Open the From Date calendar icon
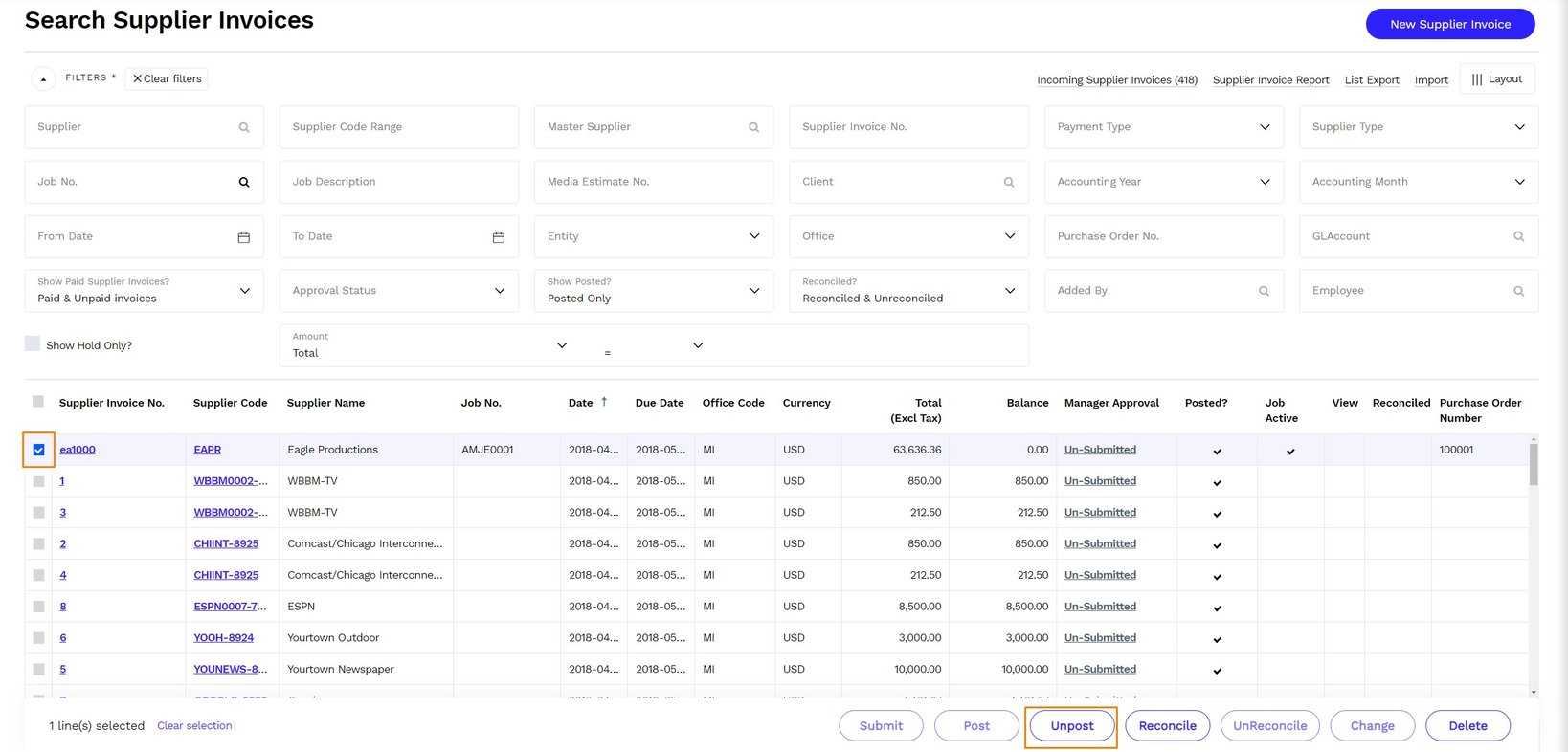 point(244,237)
